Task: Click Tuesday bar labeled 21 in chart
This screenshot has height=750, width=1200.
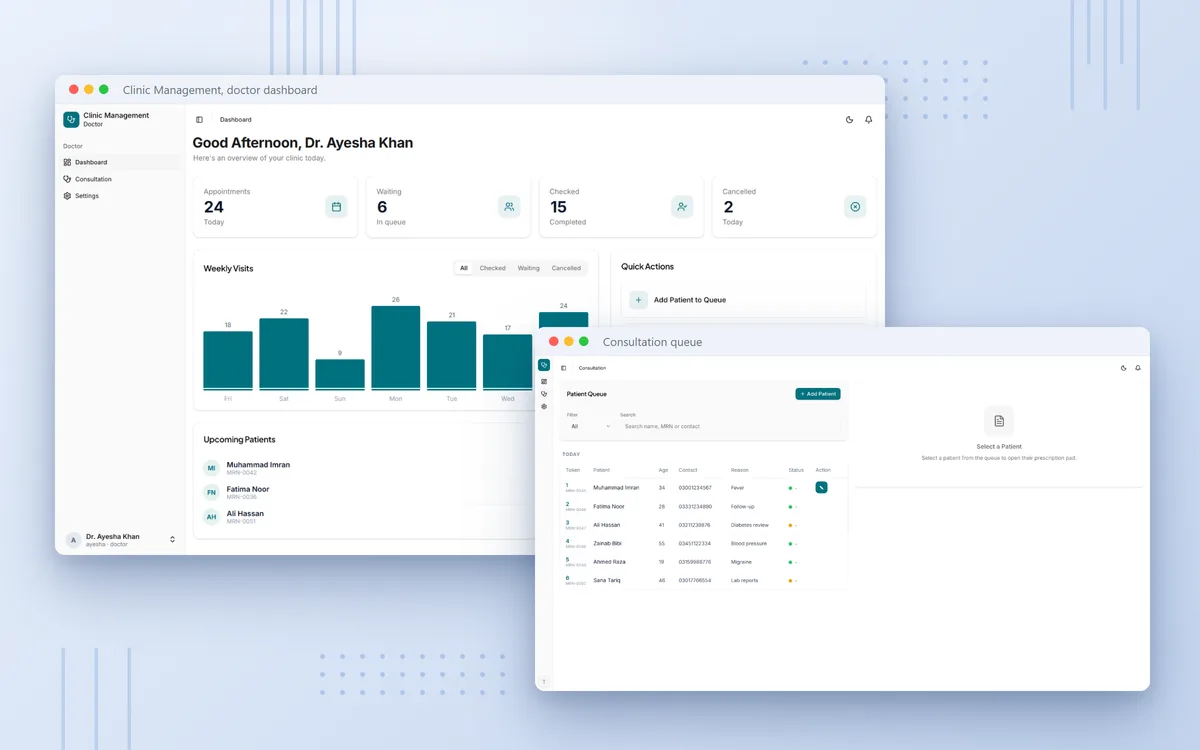Action: pos(452,356)
